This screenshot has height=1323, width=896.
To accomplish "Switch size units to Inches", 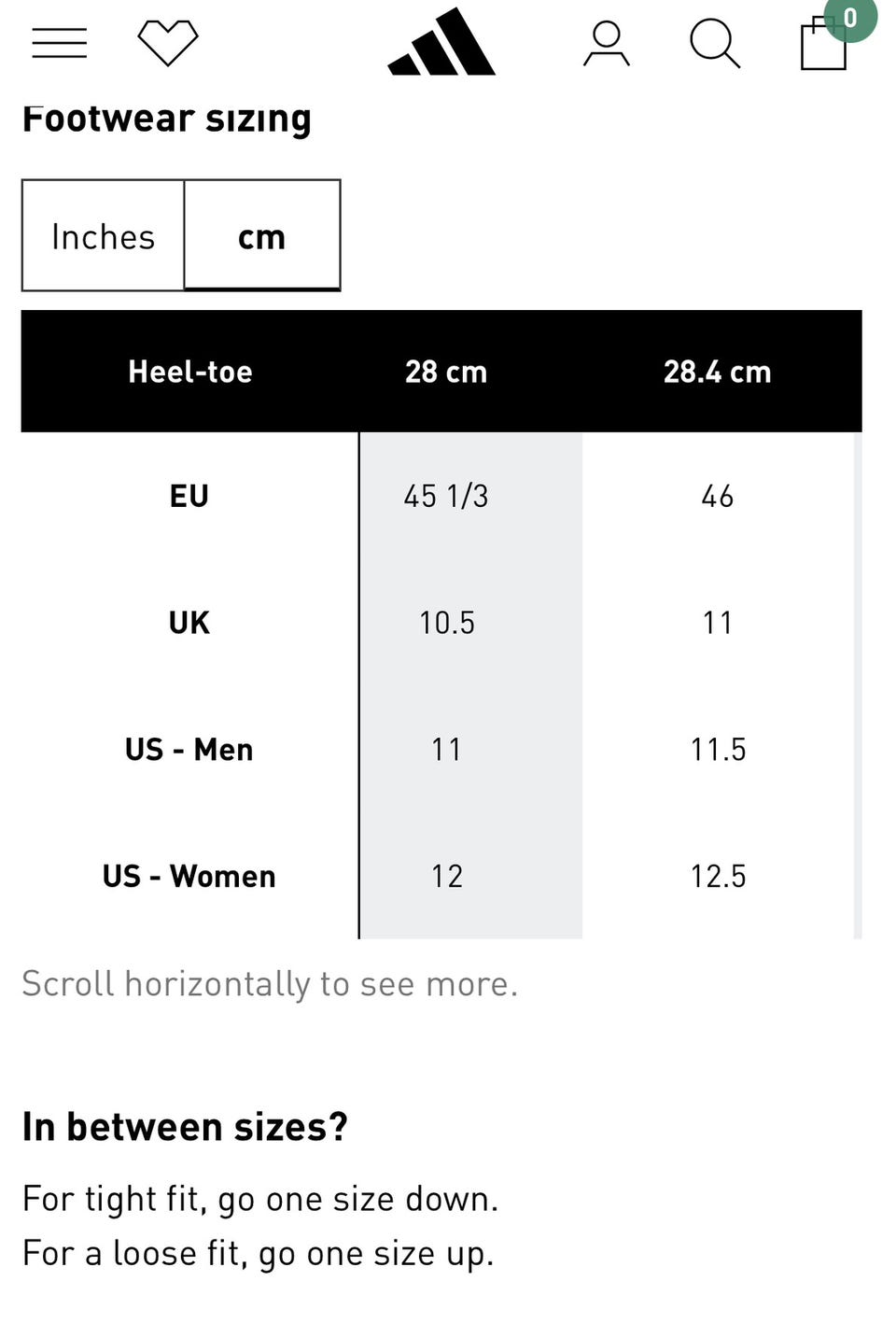I will 104,236.
